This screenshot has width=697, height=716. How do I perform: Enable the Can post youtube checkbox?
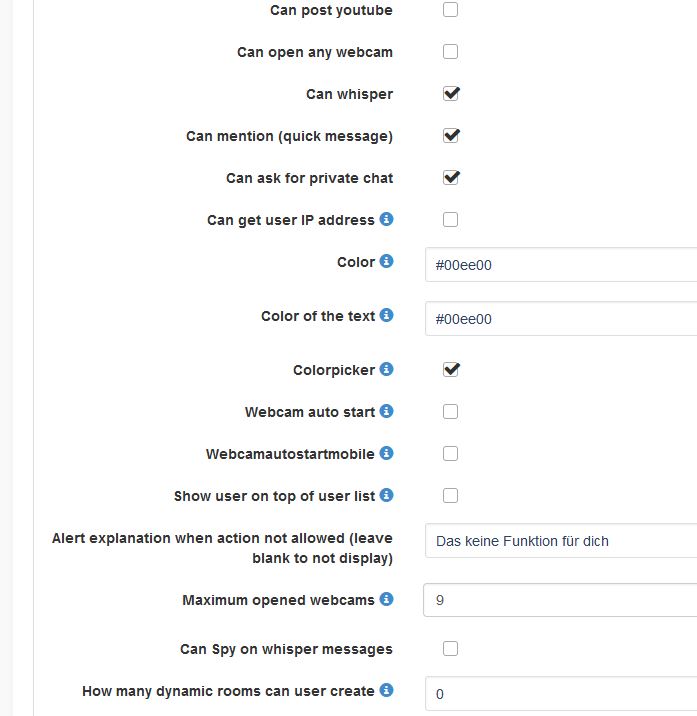(451, 10)
